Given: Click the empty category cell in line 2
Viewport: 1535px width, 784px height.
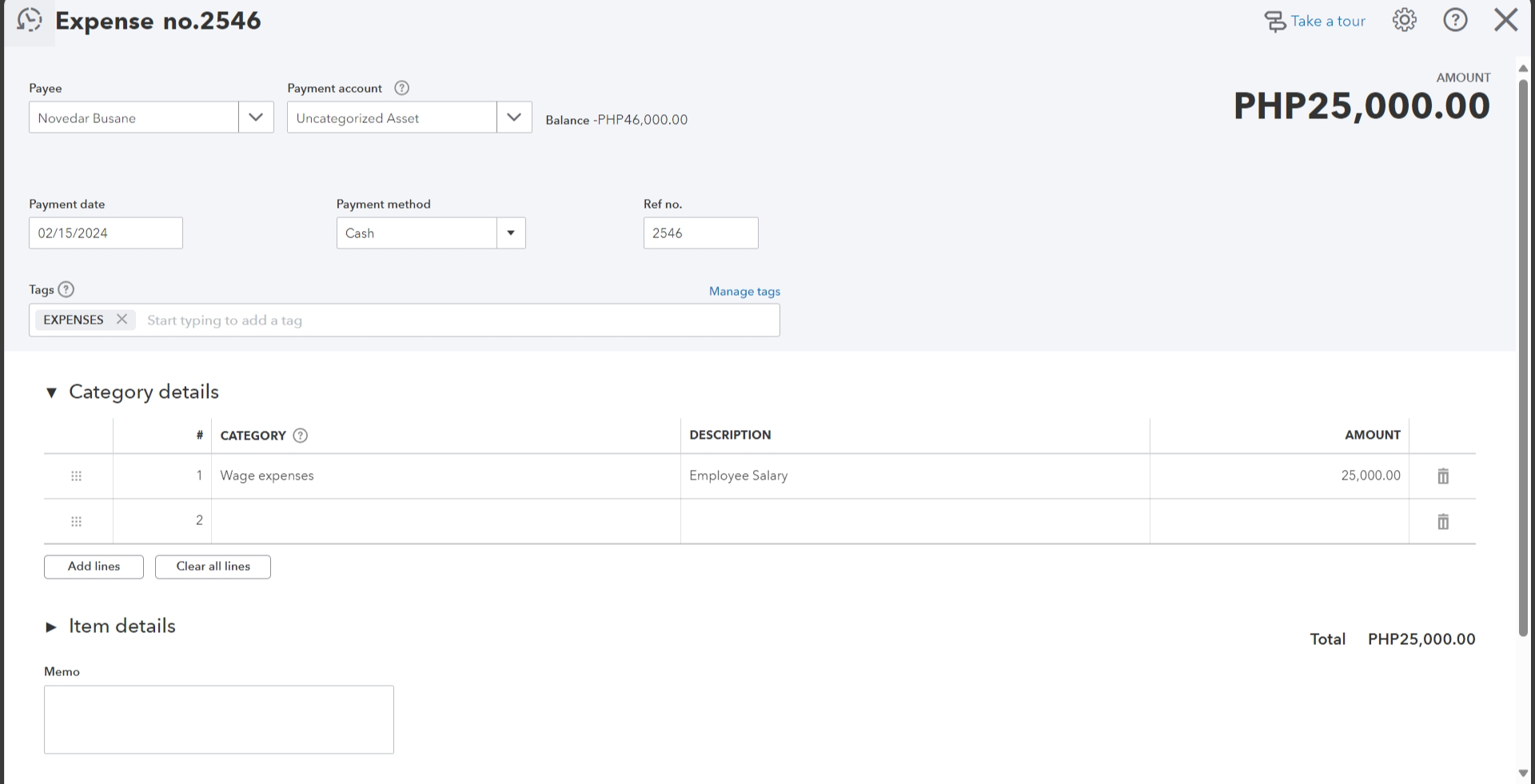Looking at the screenshot, I should tap(446, 522).
